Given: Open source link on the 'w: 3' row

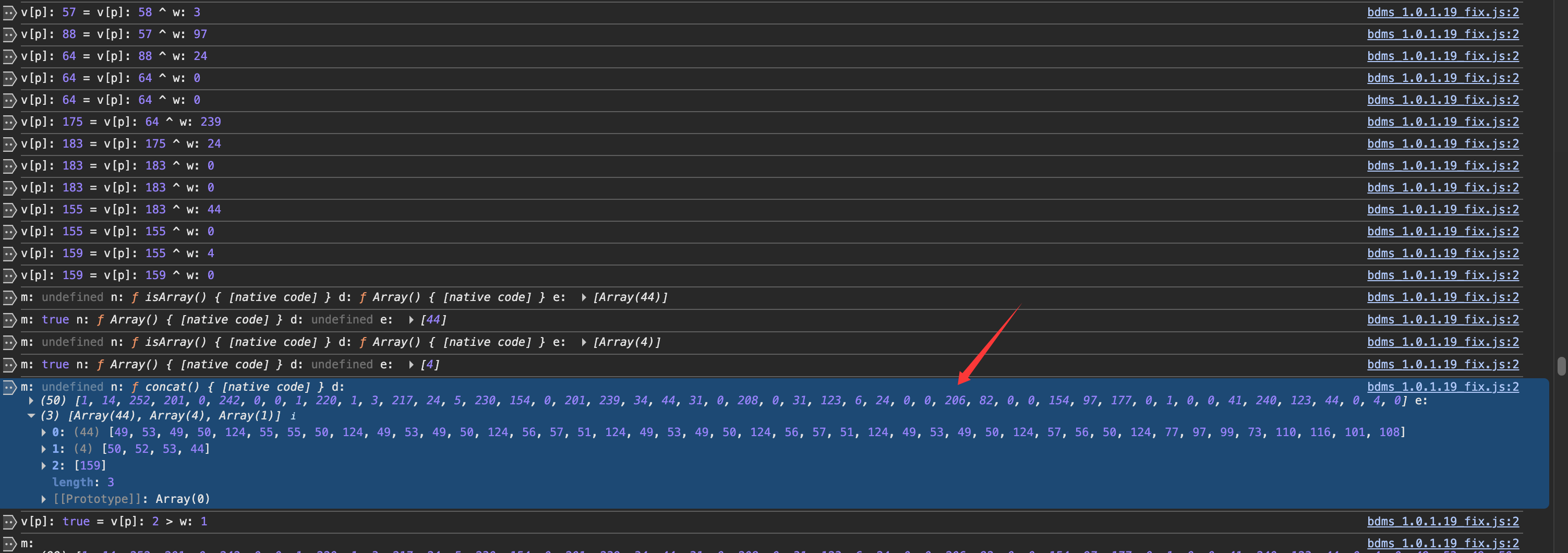Looking at the screenshot, I should [x=1442, y=13].
